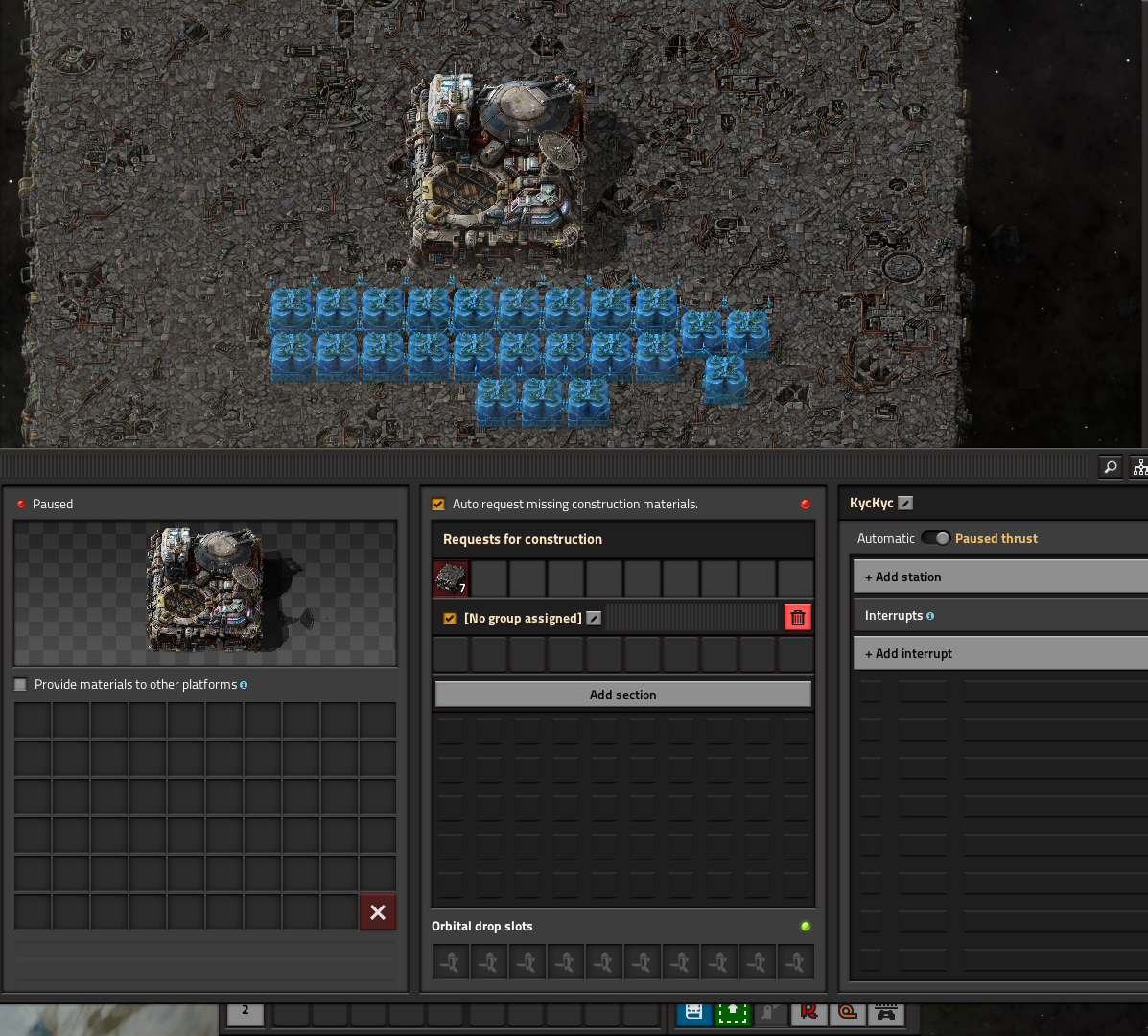Rename platform via pencil beside КусКус
The image size is (1148, 1036).
(x=905, y=503)
